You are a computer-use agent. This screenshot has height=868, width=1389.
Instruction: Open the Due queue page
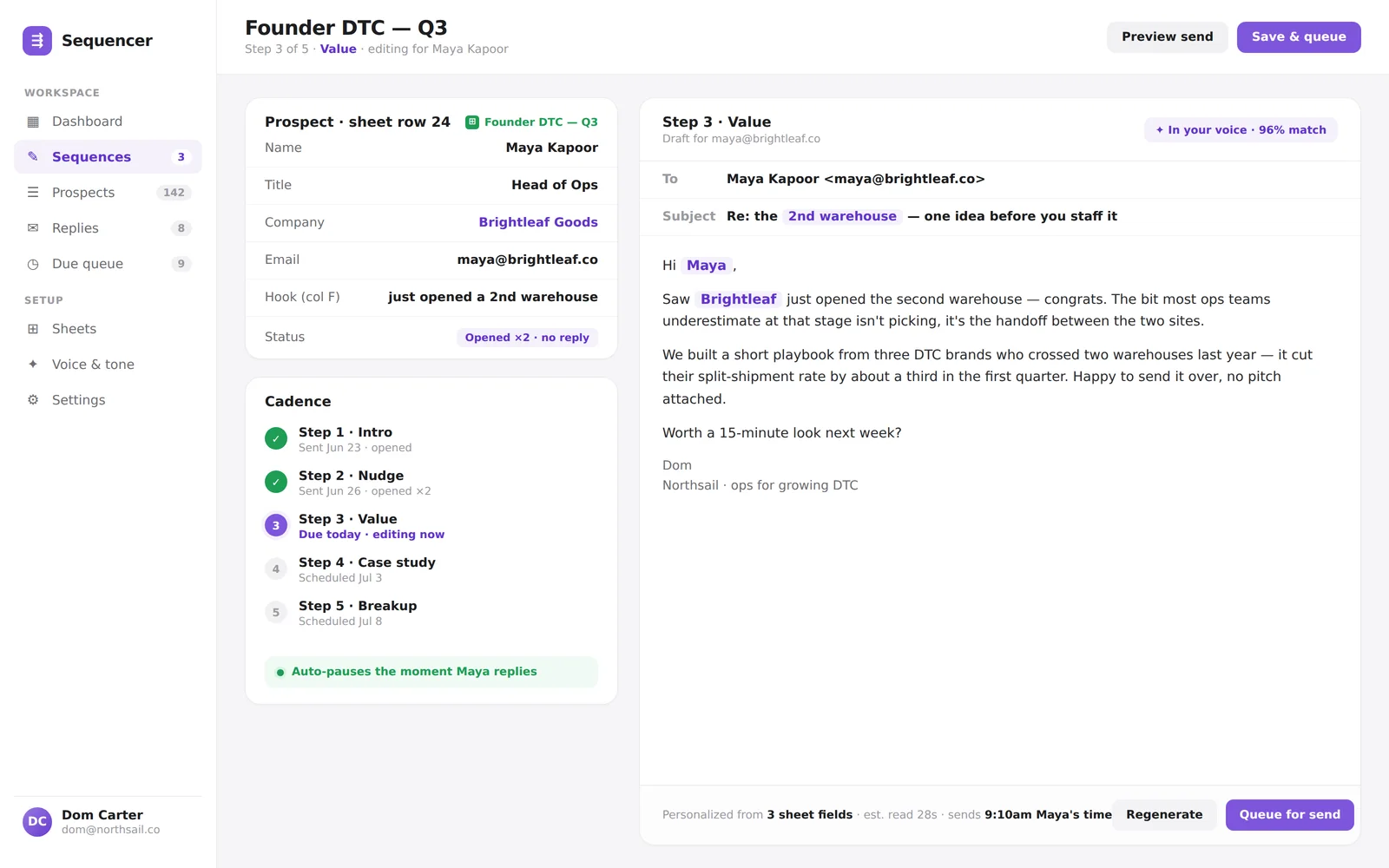pyautogui.click(x=108, y=264)
